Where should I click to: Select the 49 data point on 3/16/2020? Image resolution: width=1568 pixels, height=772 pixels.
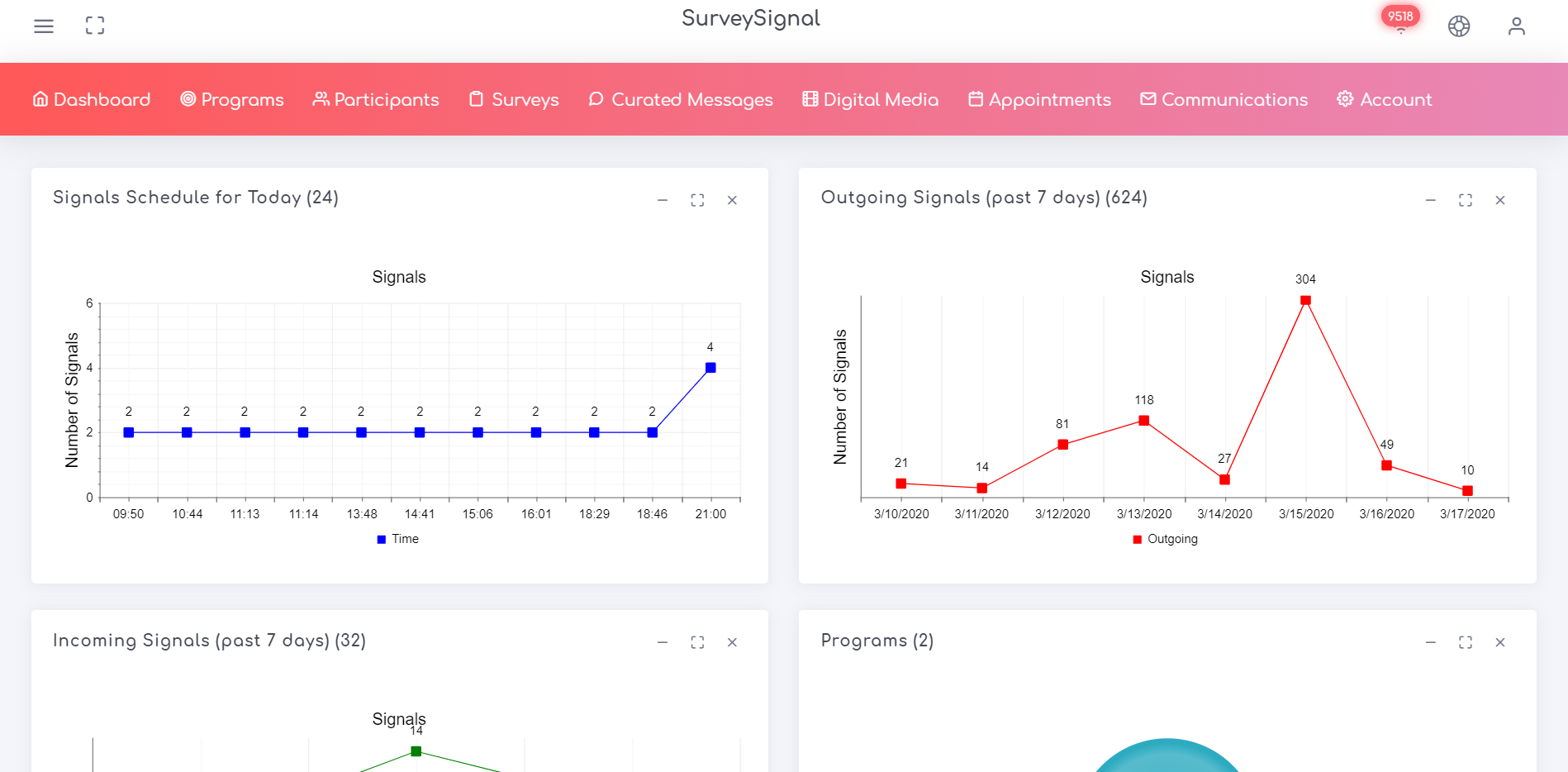click(1387, 465)
